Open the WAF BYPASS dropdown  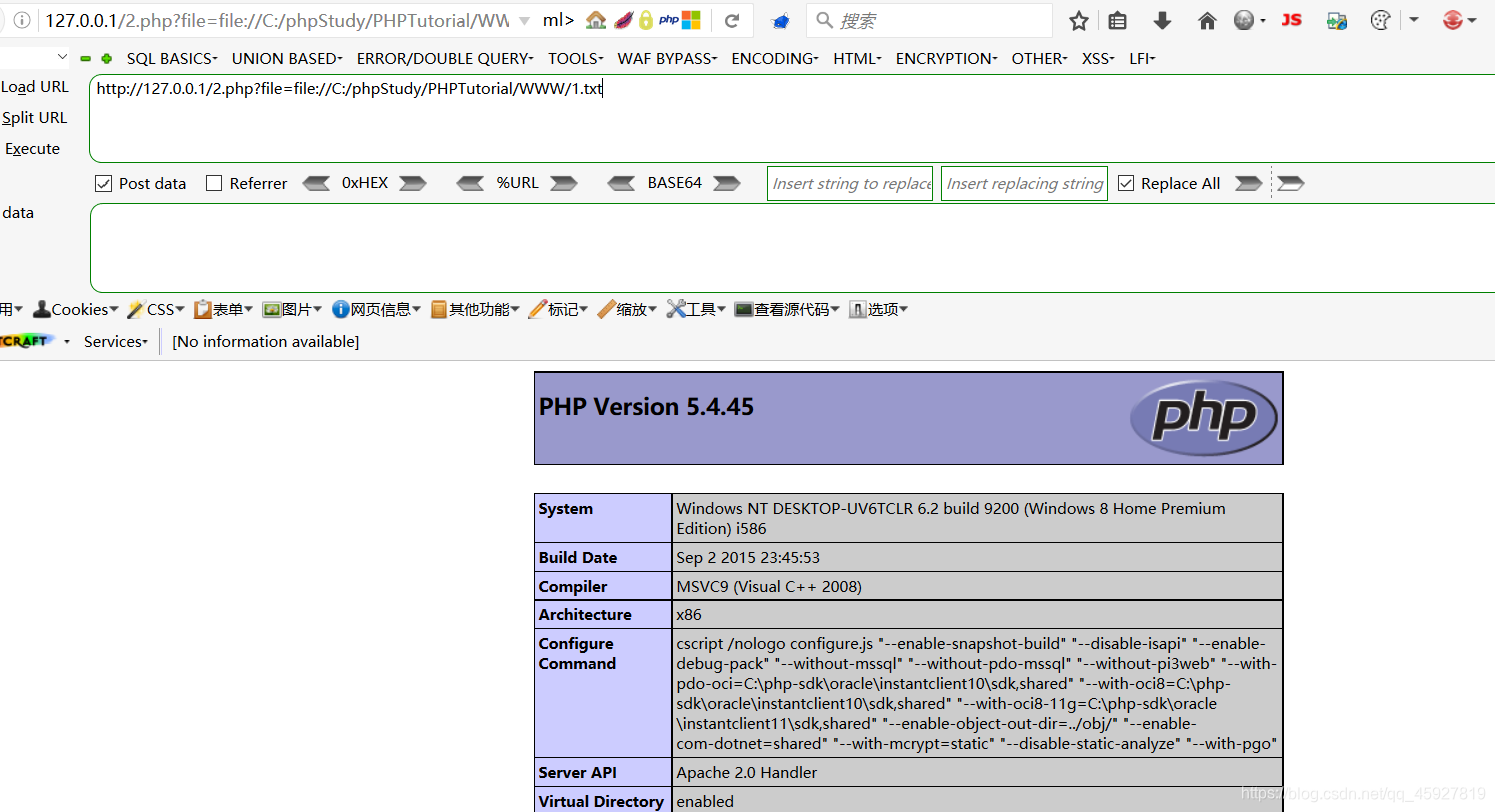667,59
